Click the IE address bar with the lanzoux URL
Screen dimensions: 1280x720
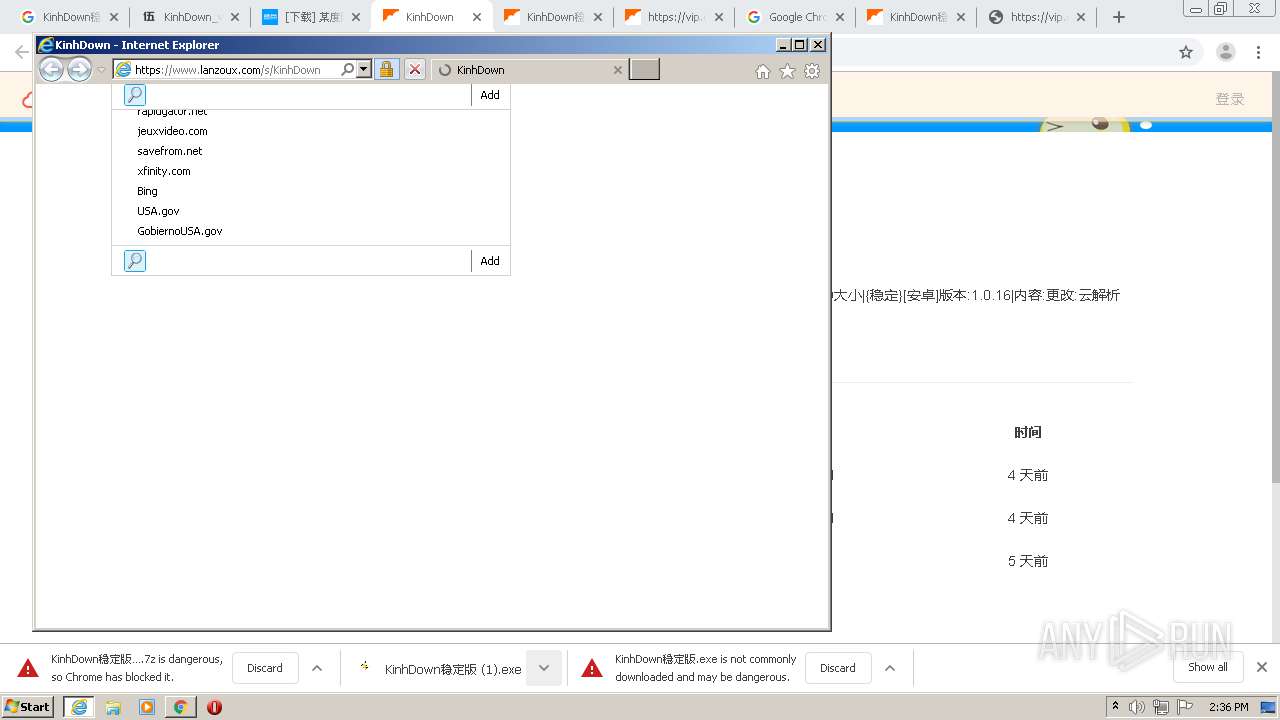click(x=227, y=70)
